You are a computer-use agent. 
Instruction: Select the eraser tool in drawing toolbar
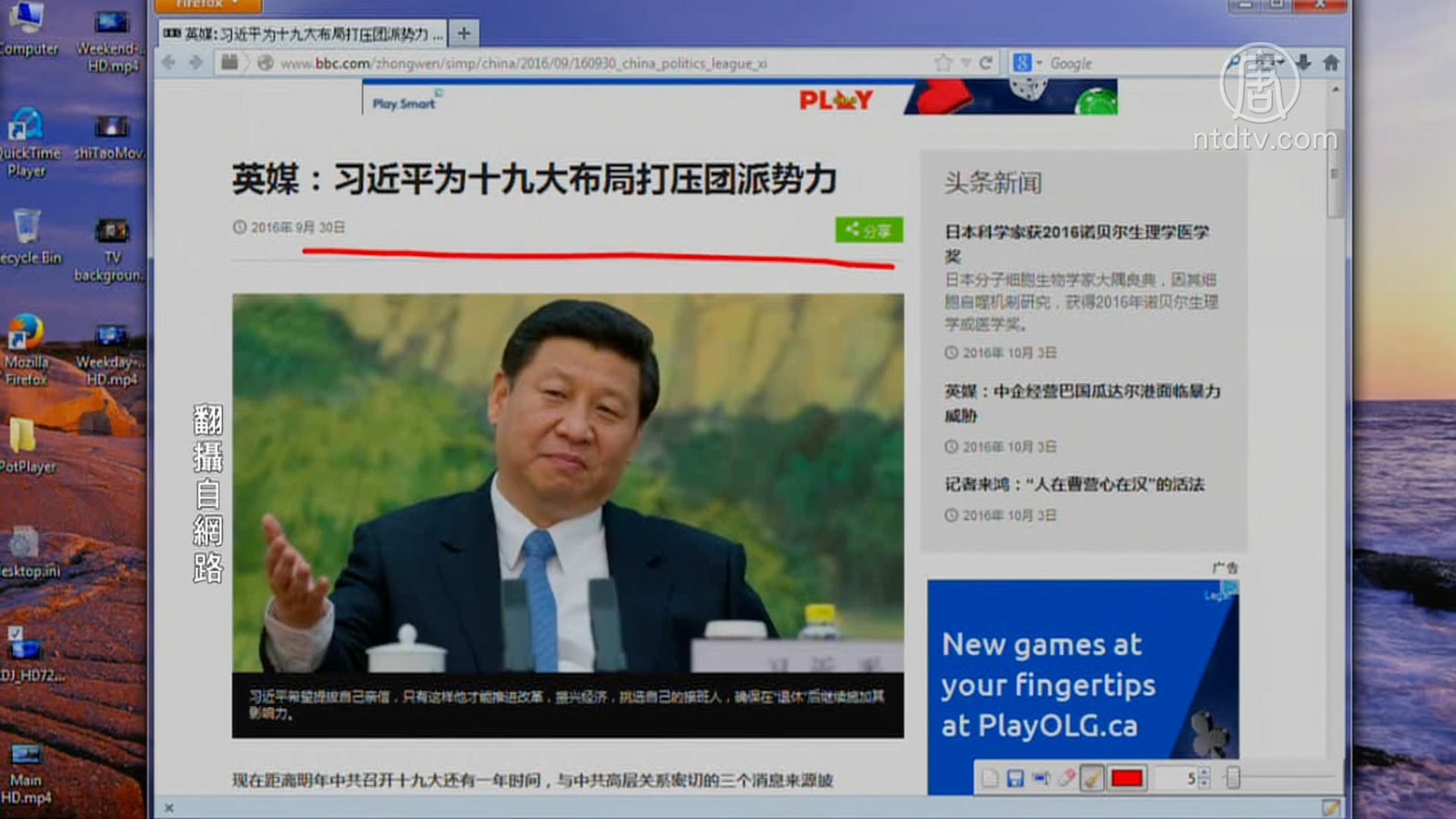coord(1066,778)
